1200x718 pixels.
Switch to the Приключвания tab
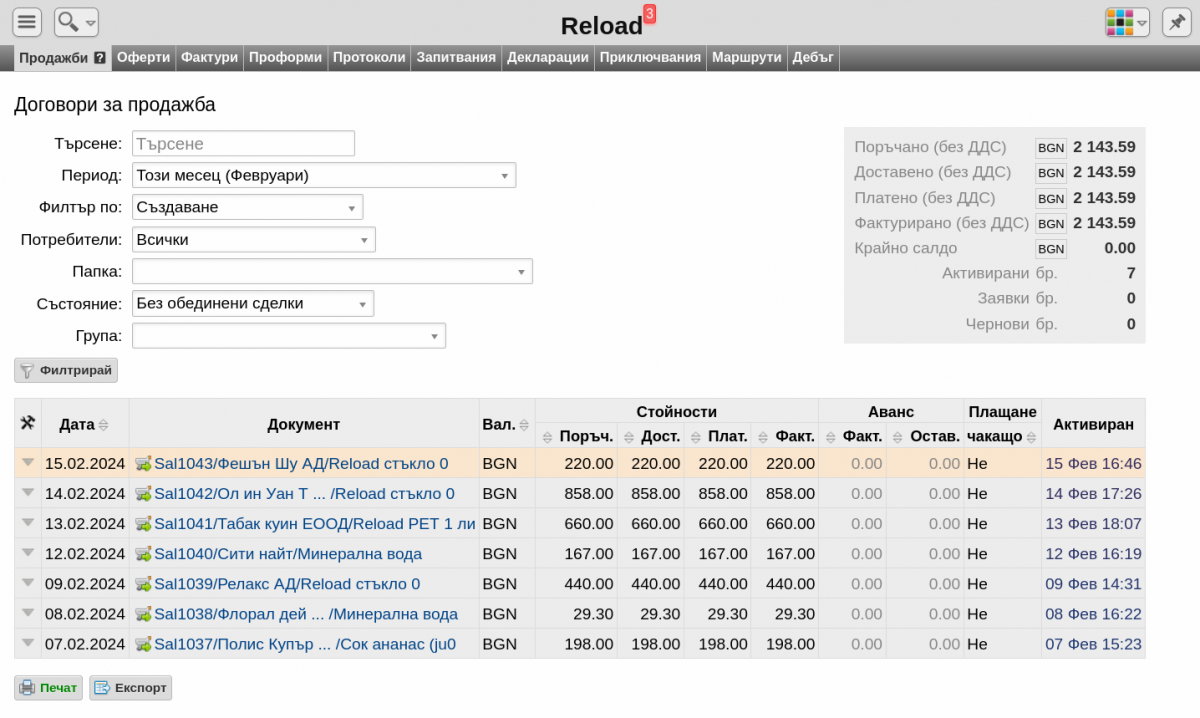[x=650, y=58]
